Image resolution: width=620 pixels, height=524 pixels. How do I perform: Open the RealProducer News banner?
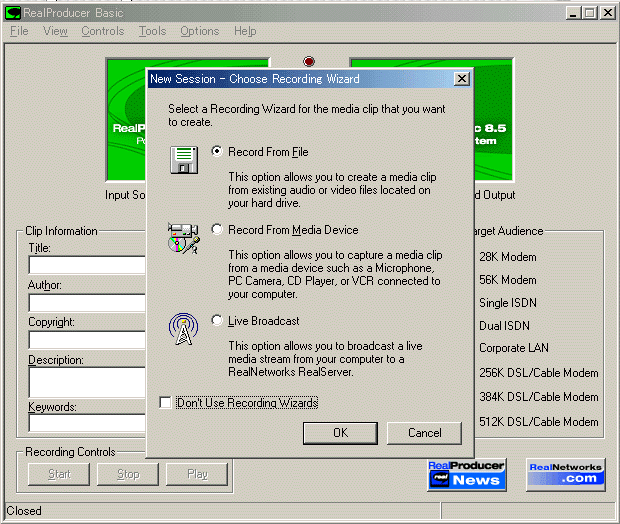tap(467, 475)
